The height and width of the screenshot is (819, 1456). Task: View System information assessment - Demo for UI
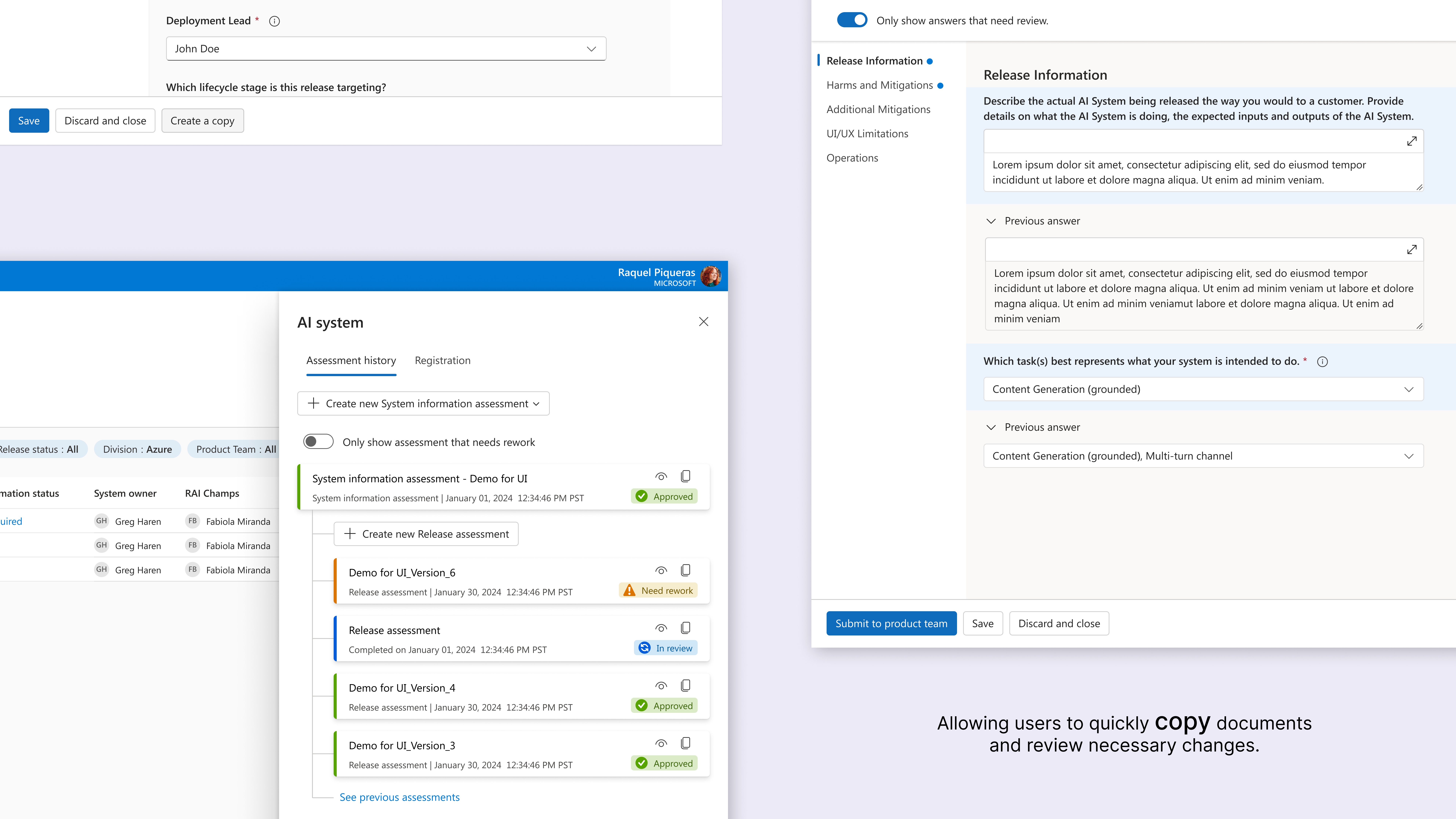pyautogui.click(x=661, y=476)
